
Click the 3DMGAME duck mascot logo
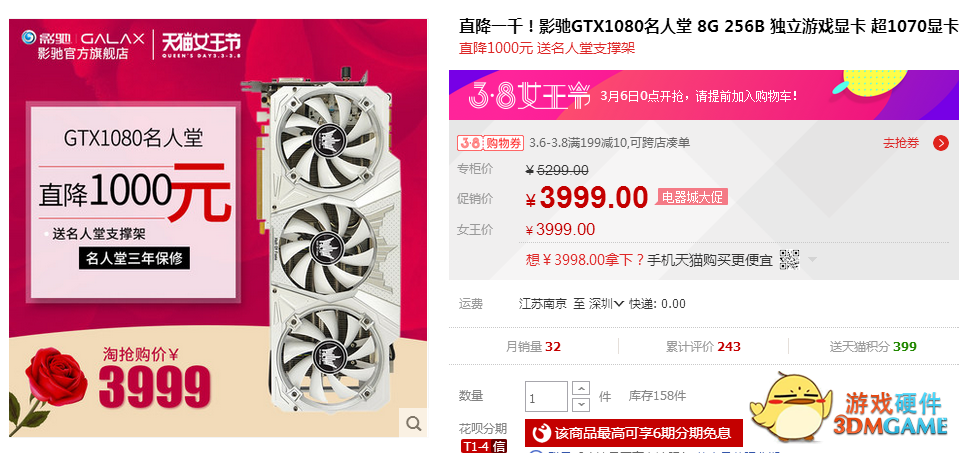pyautogui.click(x=791, y=407)
